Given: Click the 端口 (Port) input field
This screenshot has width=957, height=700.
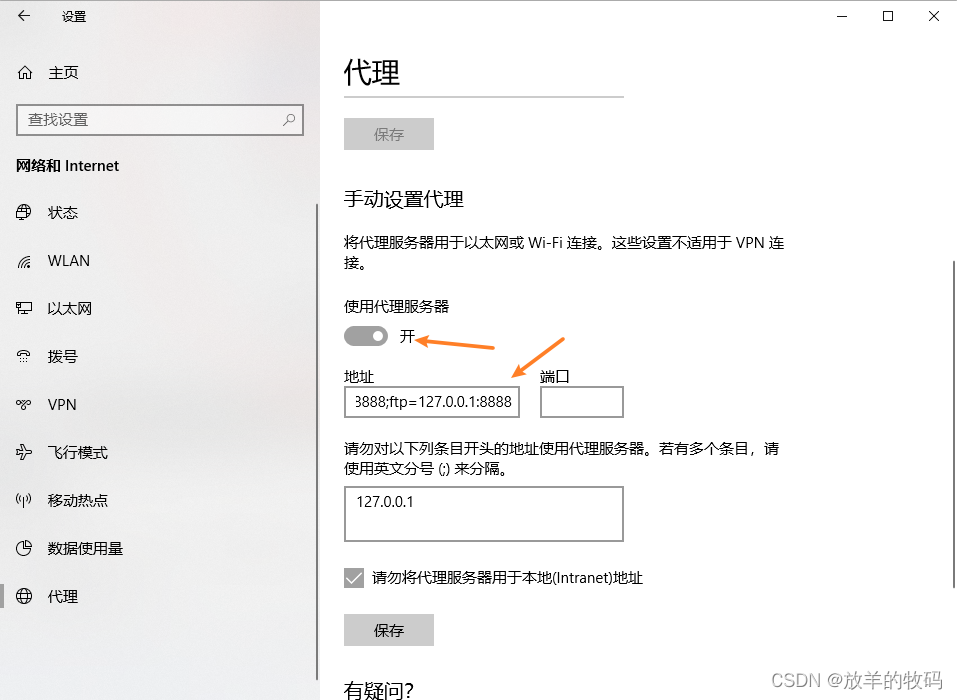Looking at the screenshot, I should [x=581, y=402].
